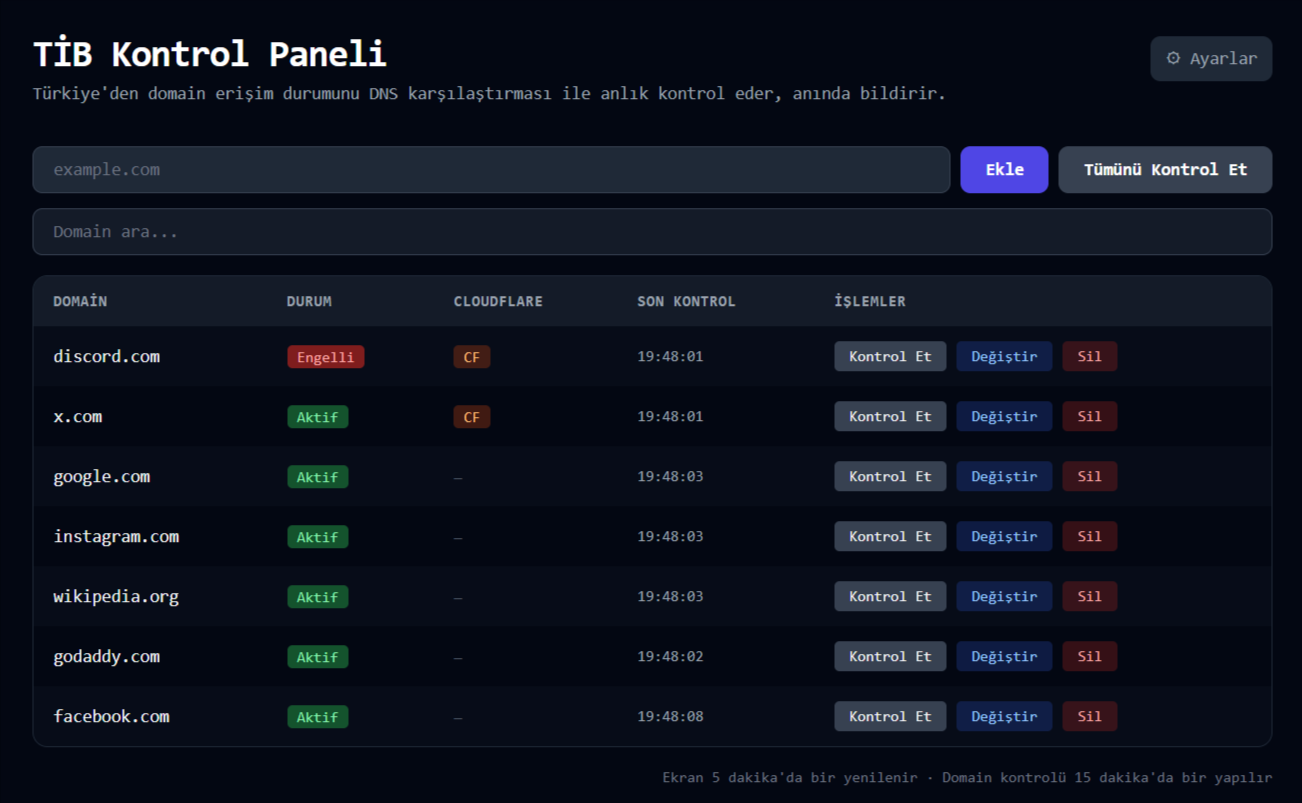Click the DOMAİN column header
This screenshot has width=1302, height=803.
point(80,301)
